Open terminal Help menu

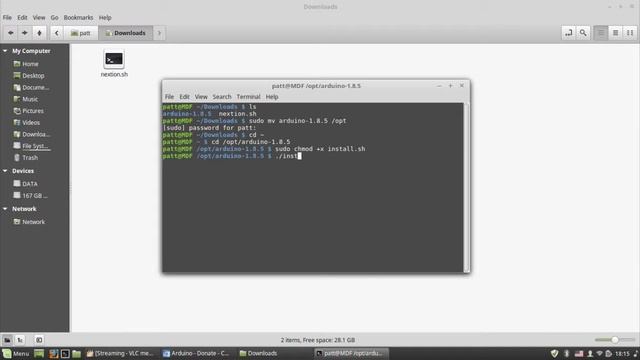(x=272, y=97)
